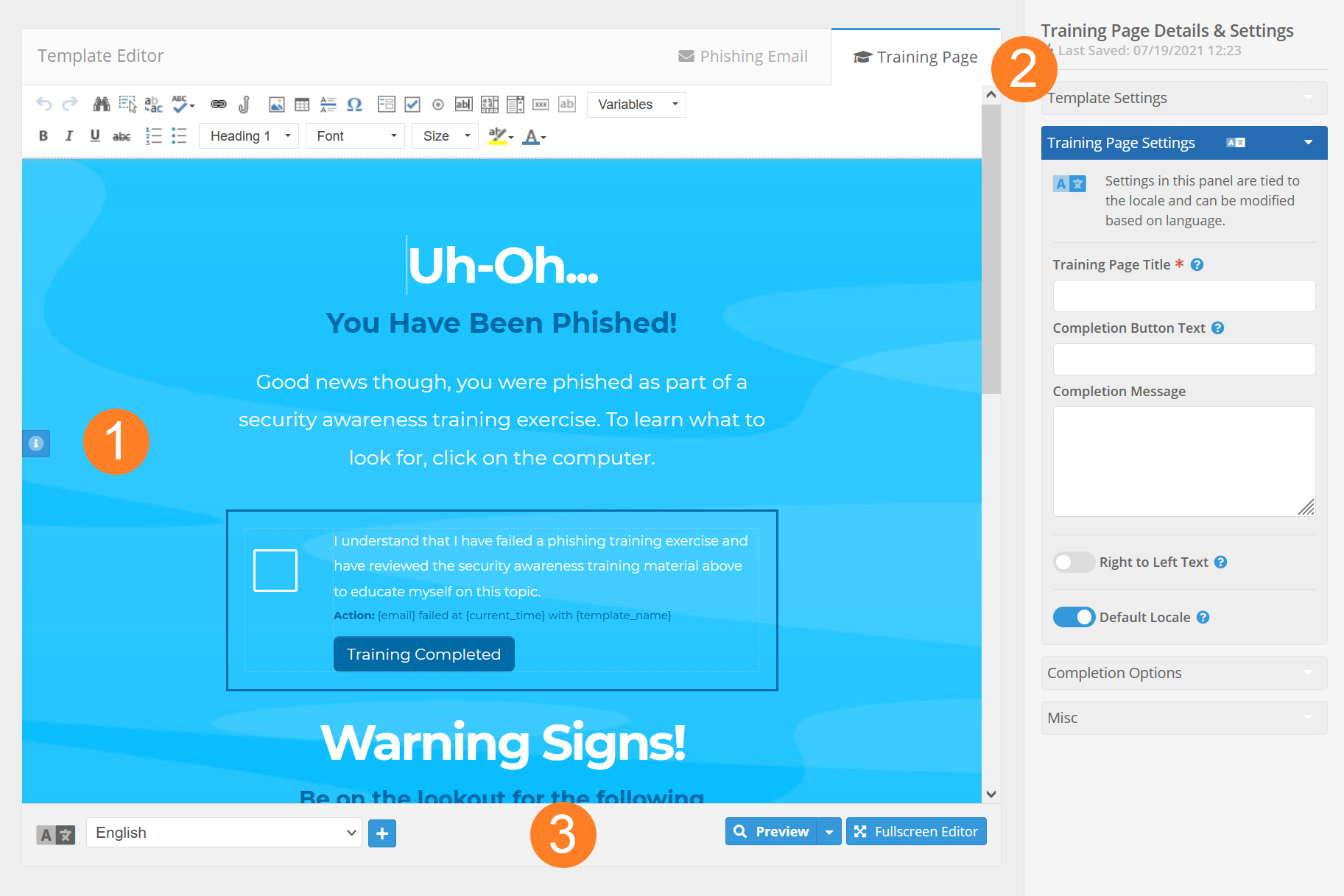Viewport: 1344px width, 896px height.
Task: Click the info icon on editor's left edge
Action: (36, 443)
